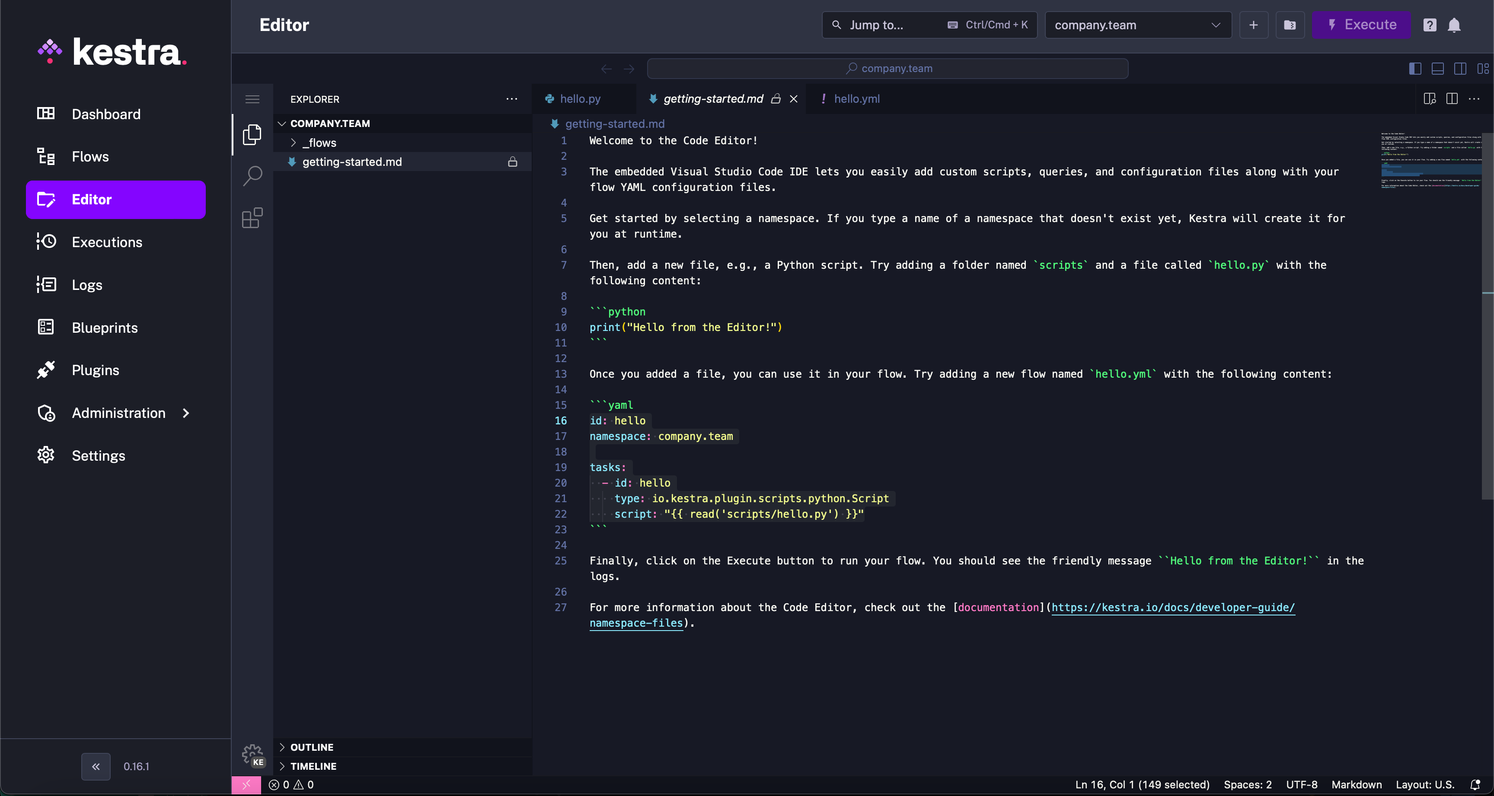1494x796 pixels.
Task: Click Jump to... search button
Action: (929, 25)
